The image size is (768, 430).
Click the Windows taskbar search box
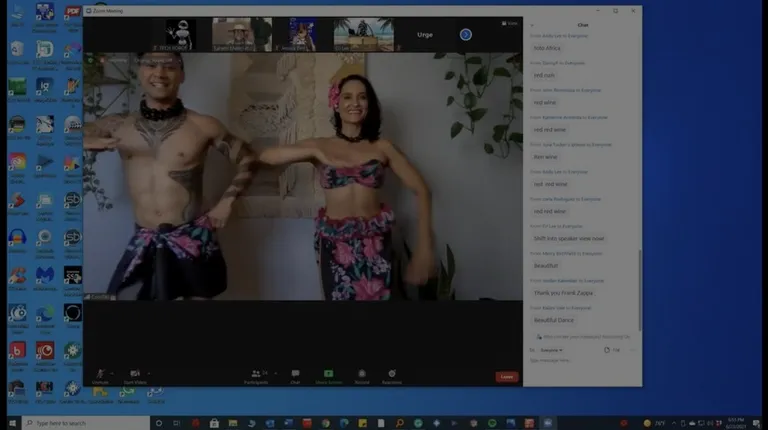[x=85, y=423]
